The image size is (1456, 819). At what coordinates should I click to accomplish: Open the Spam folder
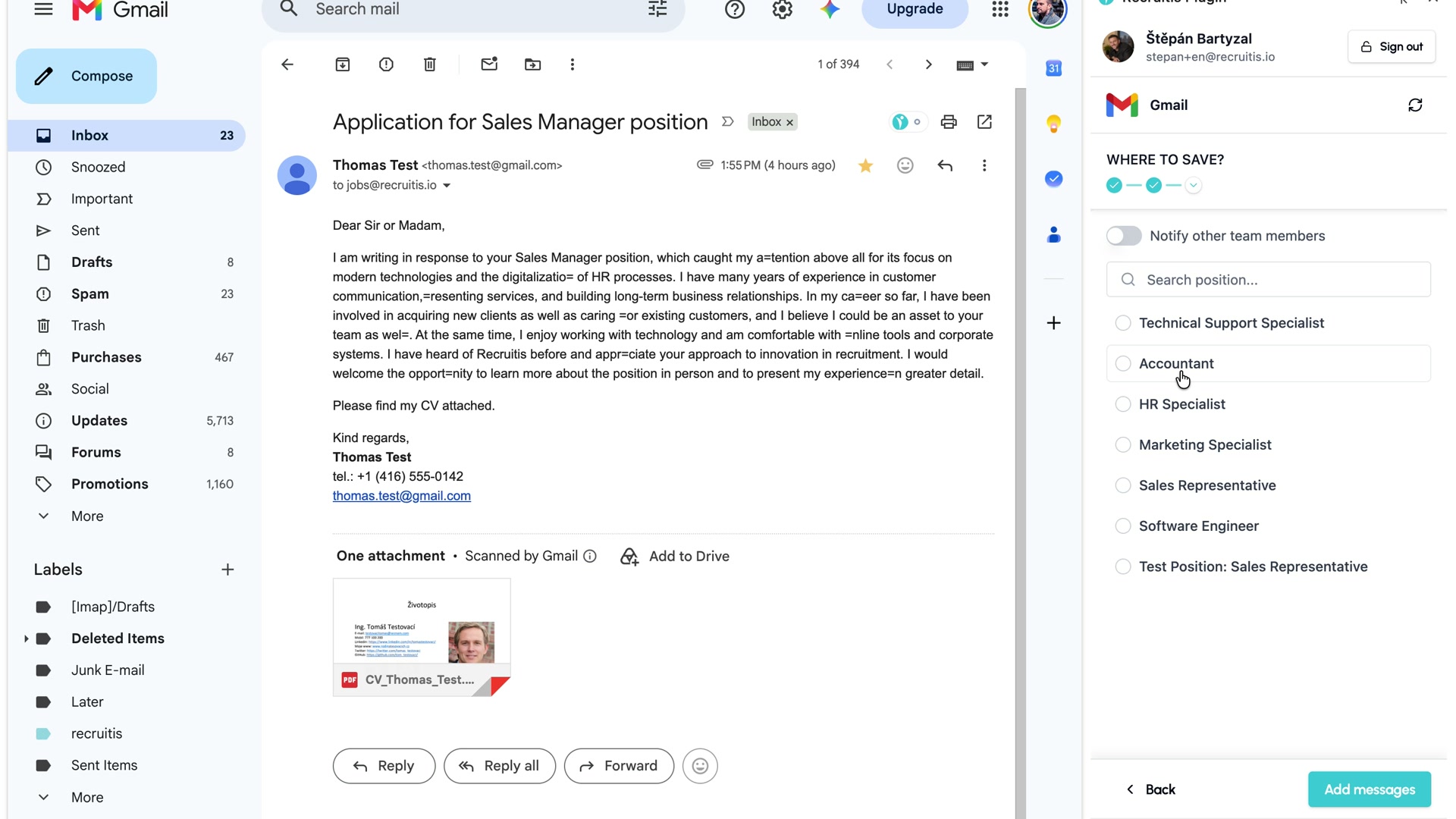pos(127,294)
